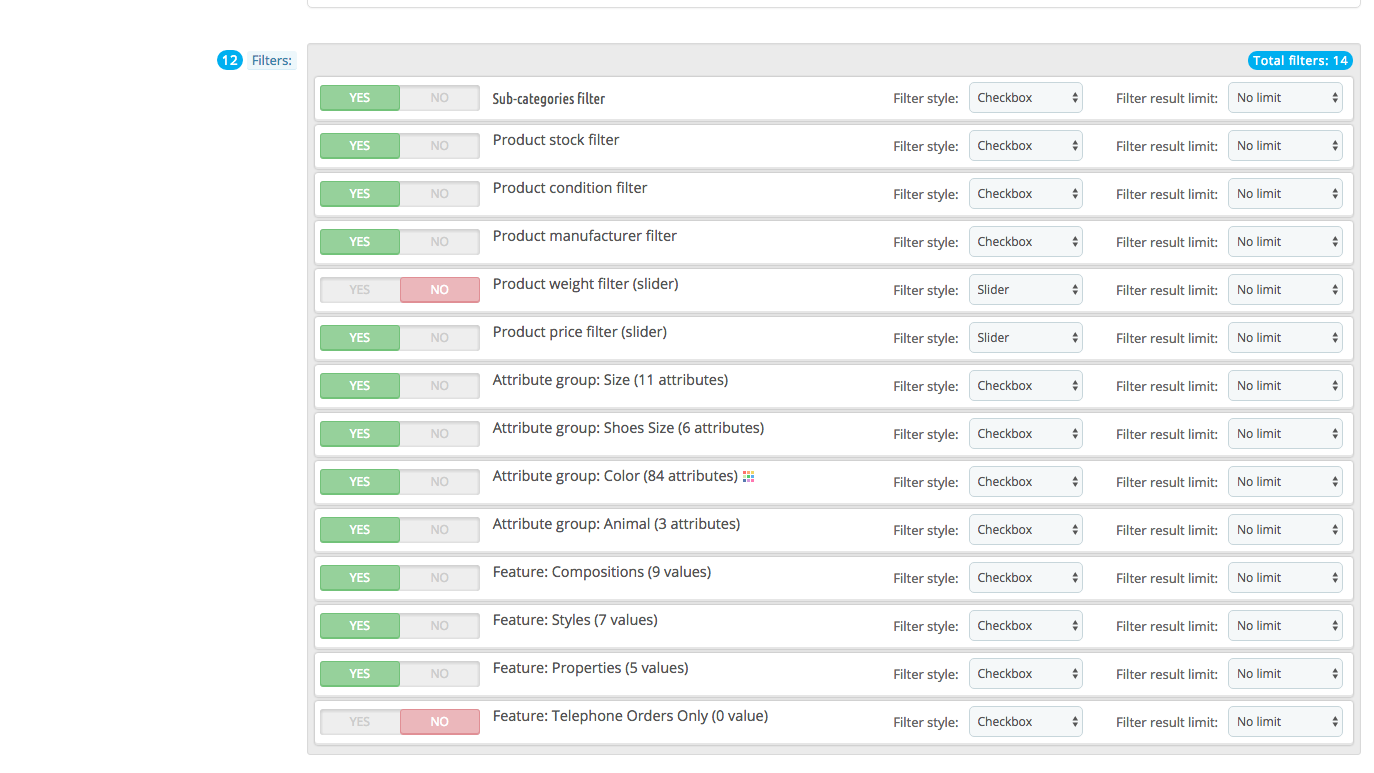Viewport: 1374px width, 773px height.
Task: Change result limit for Shoes Size attribute group
Action: pyautogui.click(x=1285, y=434)
